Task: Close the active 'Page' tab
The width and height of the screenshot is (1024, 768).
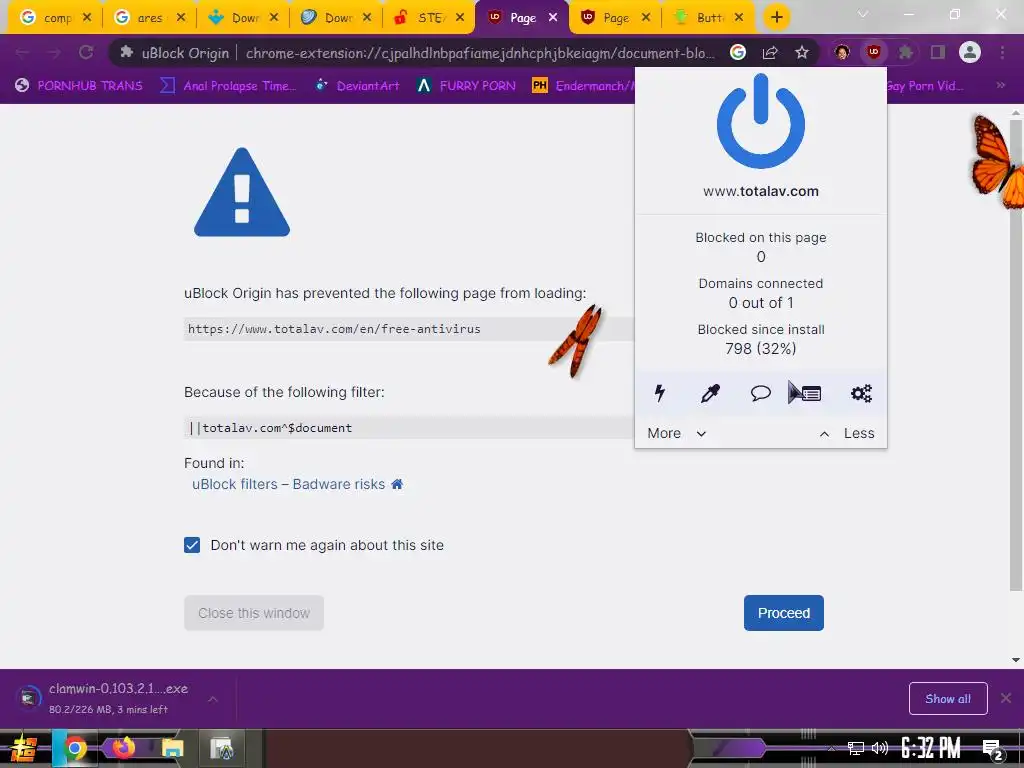Action: [553, 18]
